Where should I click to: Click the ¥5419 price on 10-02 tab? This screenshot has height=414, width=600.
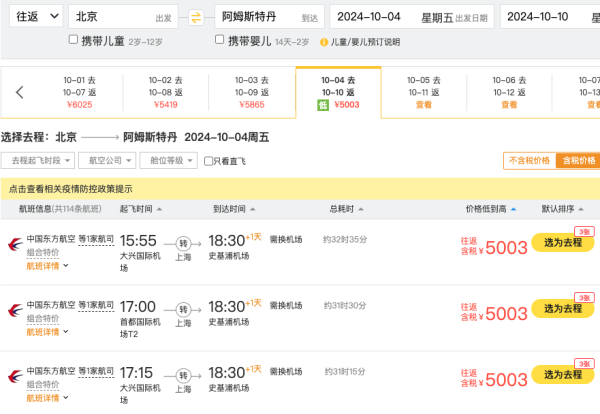166,105
